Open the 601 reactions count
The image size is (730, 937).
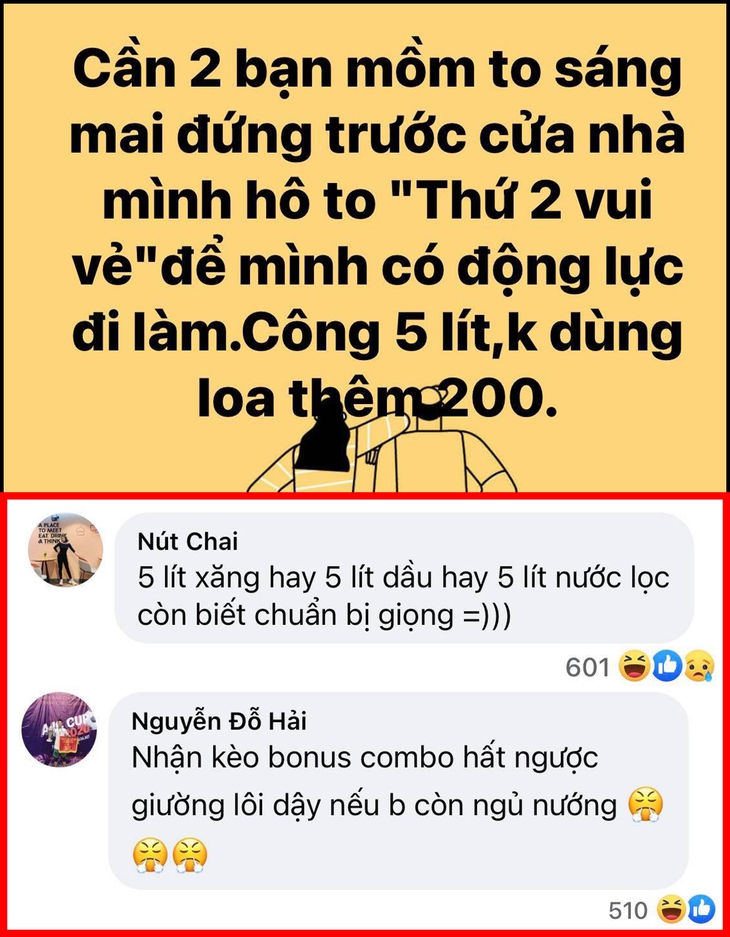coord(588,667)
